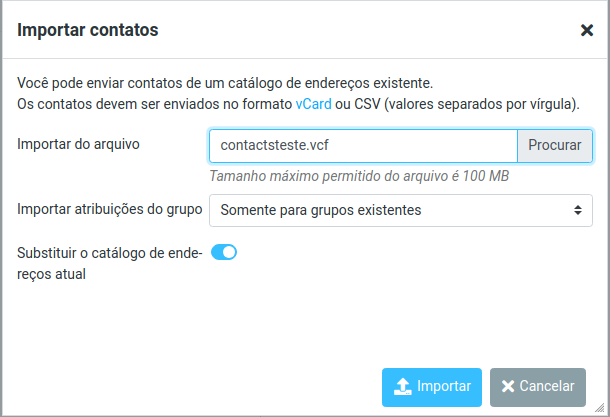Click the Importar button label
The width and height of the screenshot is (610, 417).
(x=444, y=386)
